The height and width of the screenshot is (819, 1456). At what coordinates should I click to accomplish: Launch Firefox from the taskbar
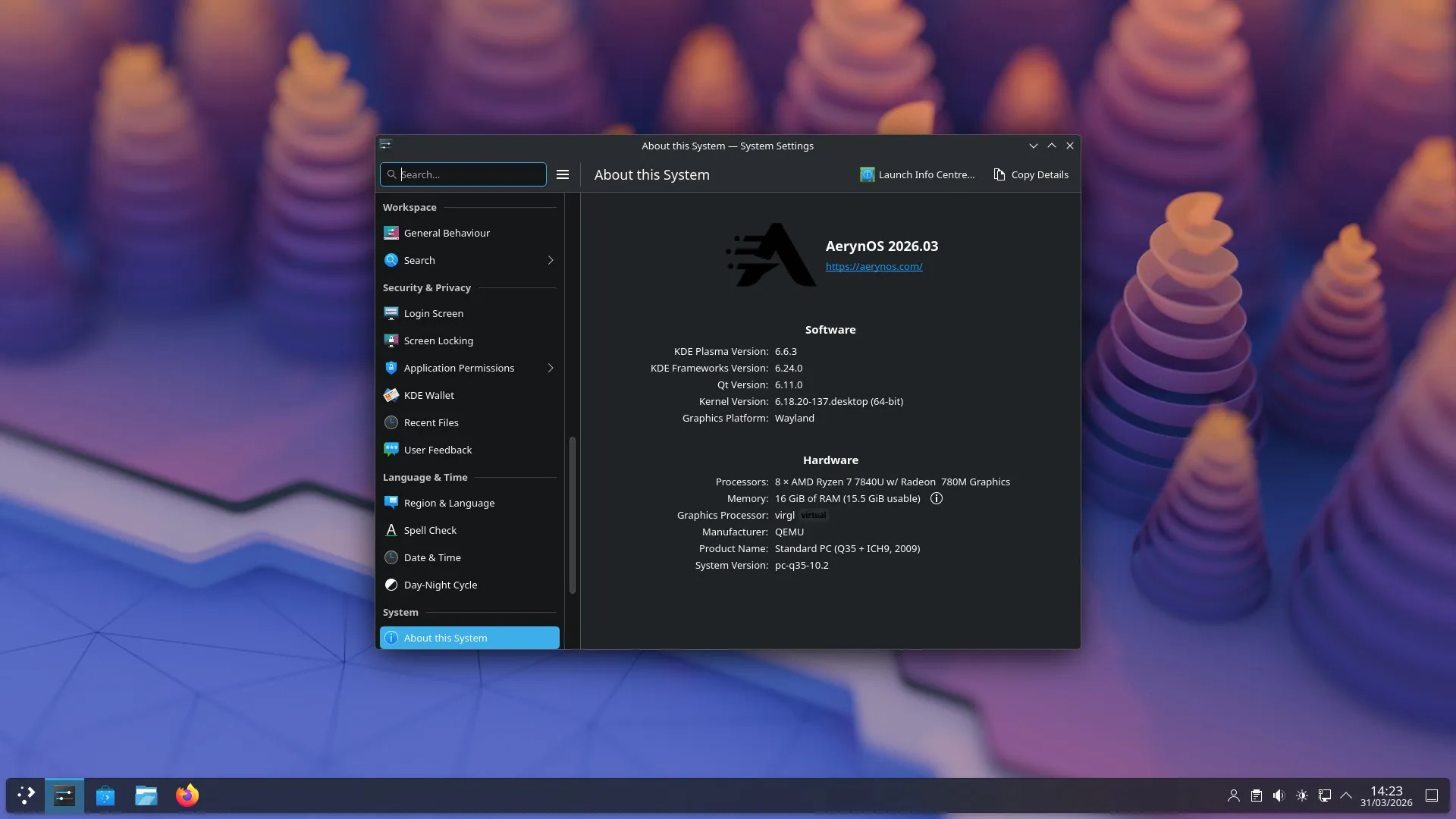(187, 795)
